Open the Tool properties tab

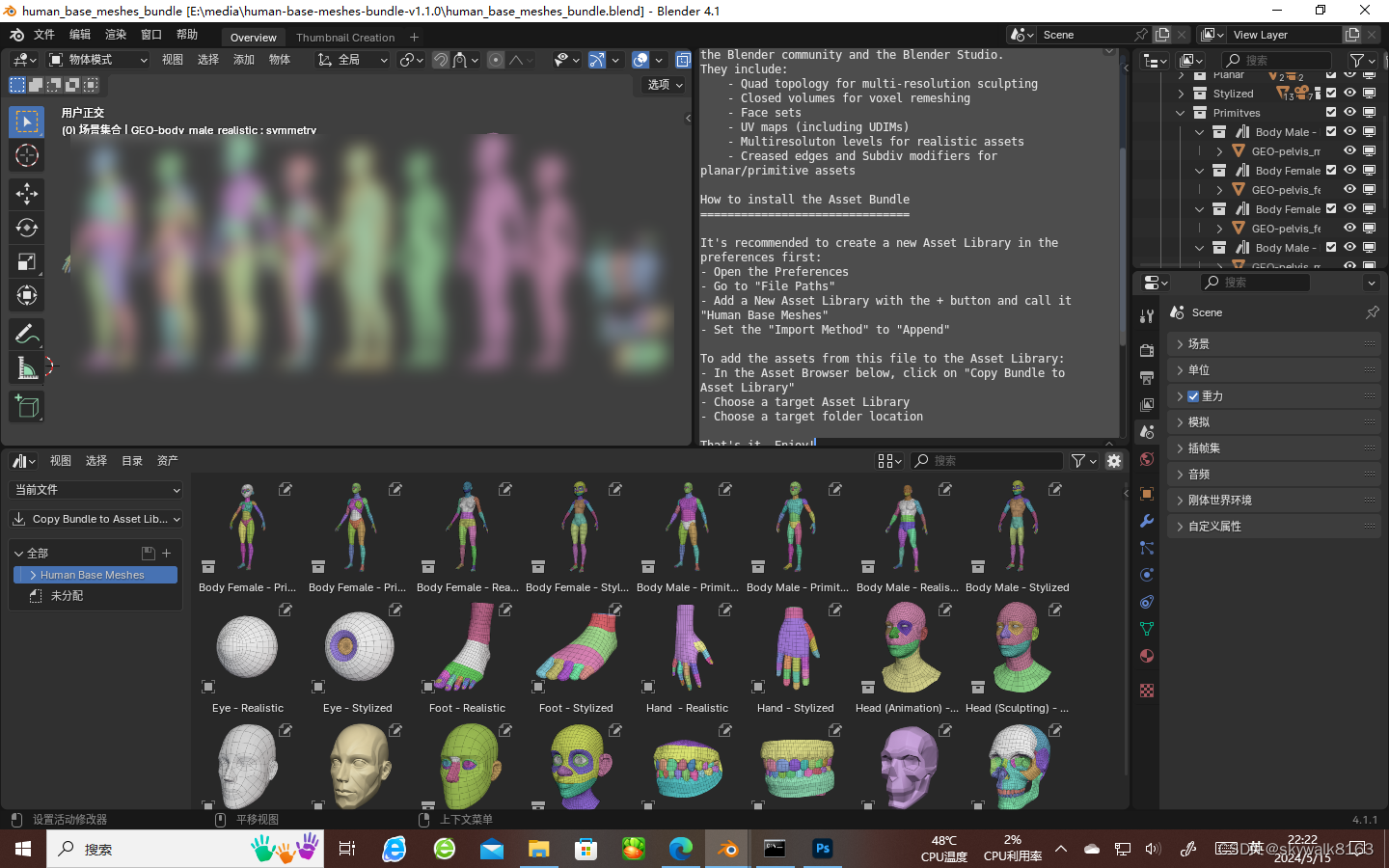tap(1147, 316)
